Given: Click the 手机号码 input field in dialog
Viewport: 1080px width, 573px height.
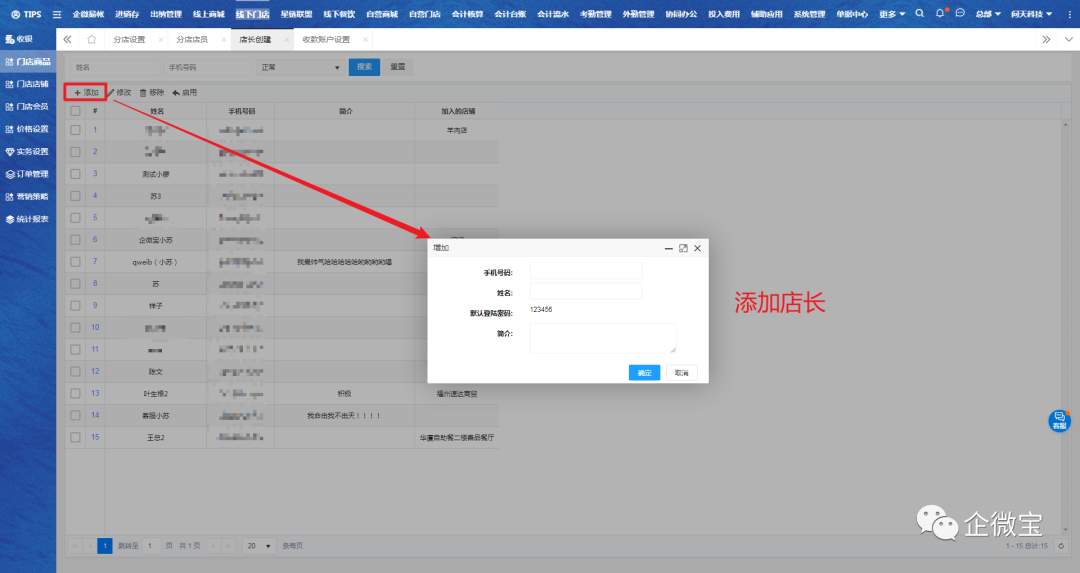Looking at the screenshot, I should (x=586, y=271).
